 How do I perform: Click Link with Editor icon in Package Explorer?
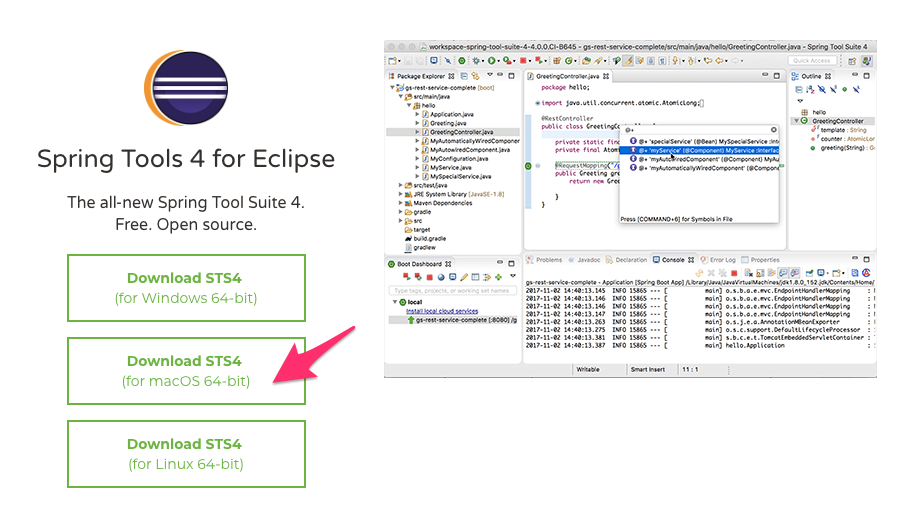coord(475,76)
